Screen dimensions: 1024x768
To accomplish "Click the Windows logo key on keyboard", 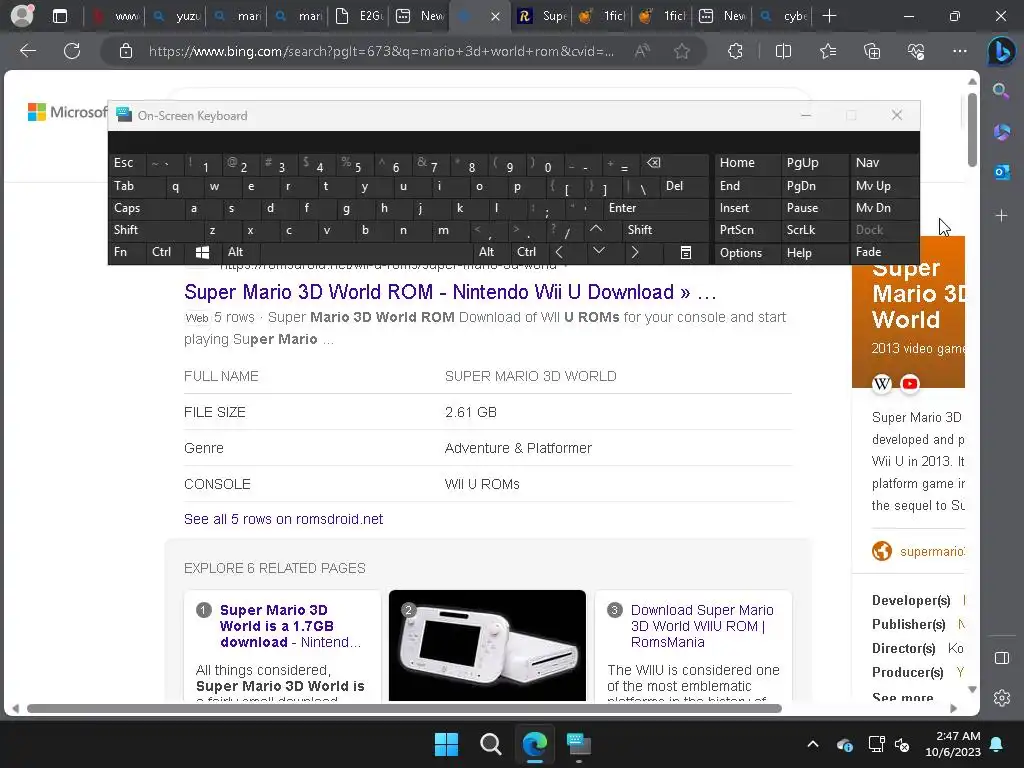I will coord(202,252).
